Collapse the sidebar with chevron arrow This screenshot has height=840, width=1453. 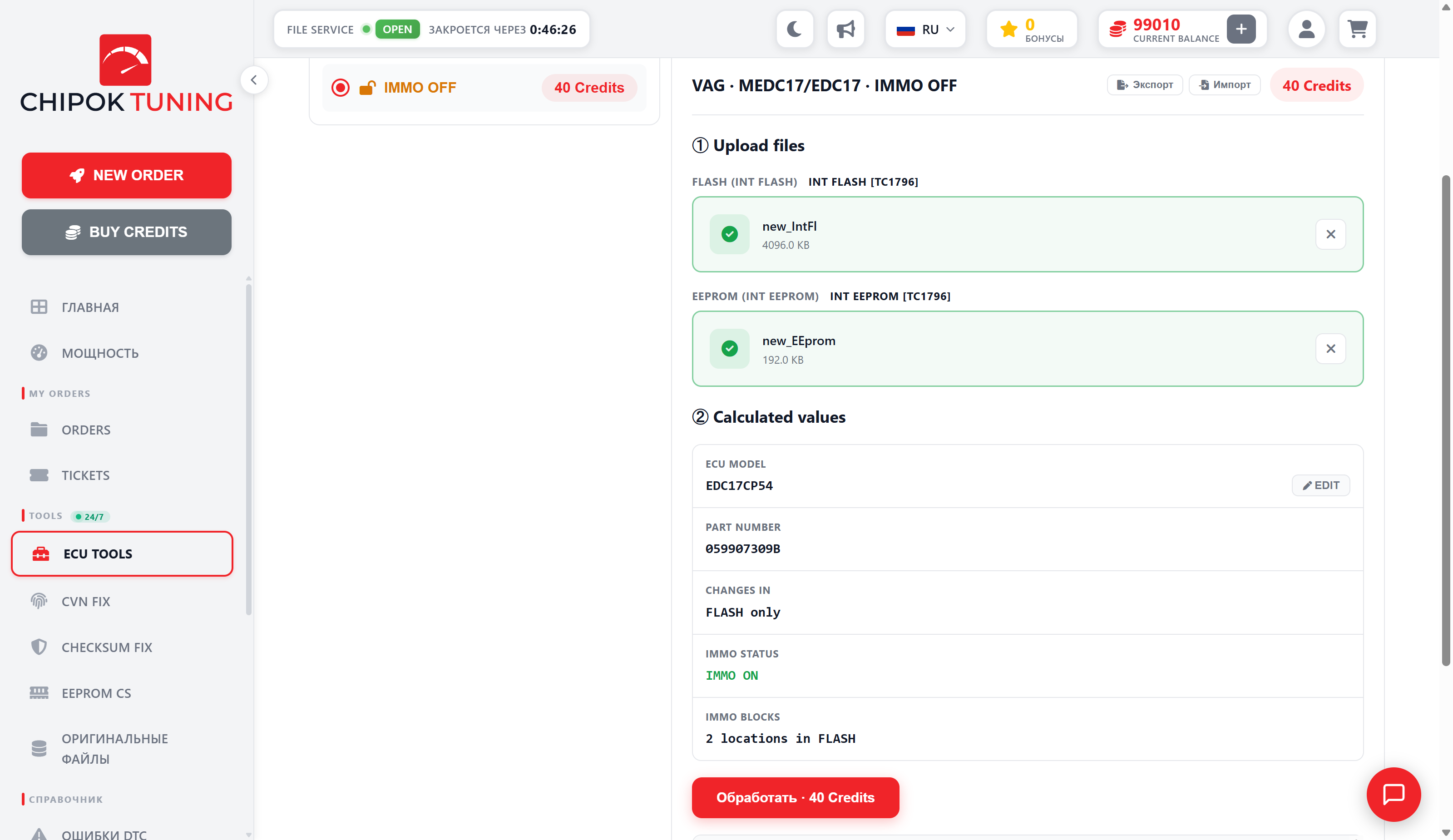point(254,80)
